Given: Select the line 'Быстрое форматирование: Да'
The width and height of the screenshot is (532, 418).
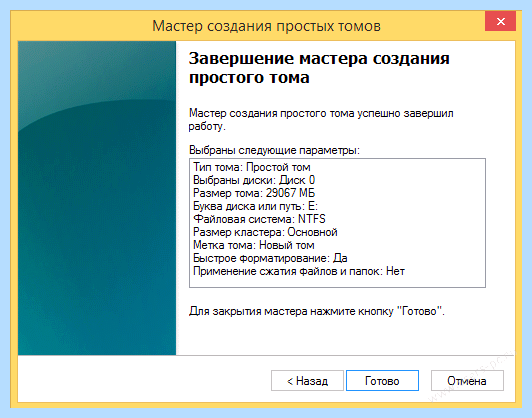Looking at the screenshot, I should 270,258.
